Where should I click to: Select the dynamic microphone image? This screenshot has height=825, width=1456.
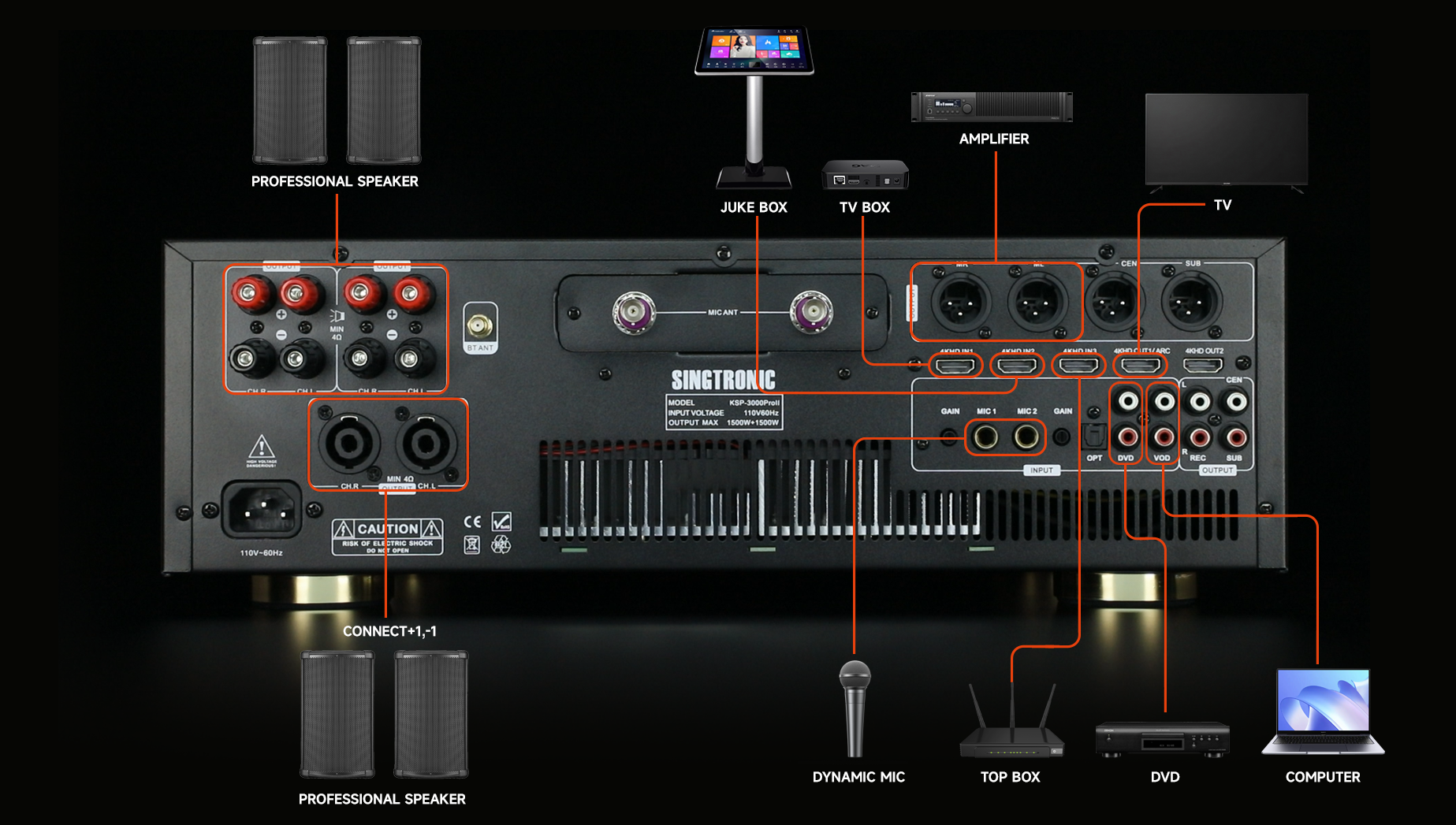click(x=855, y=708)
